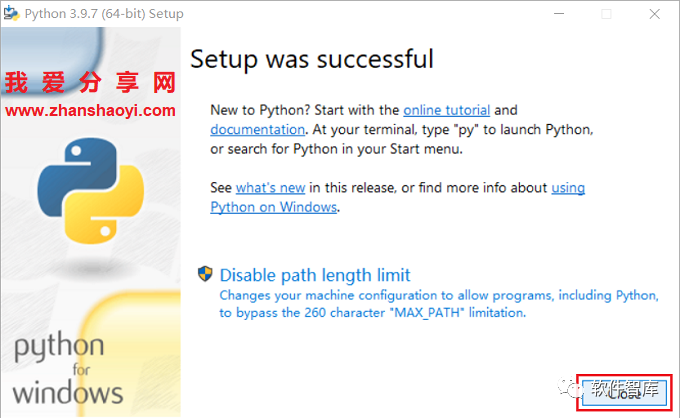Click Disable path length limit

click(315, 275)
